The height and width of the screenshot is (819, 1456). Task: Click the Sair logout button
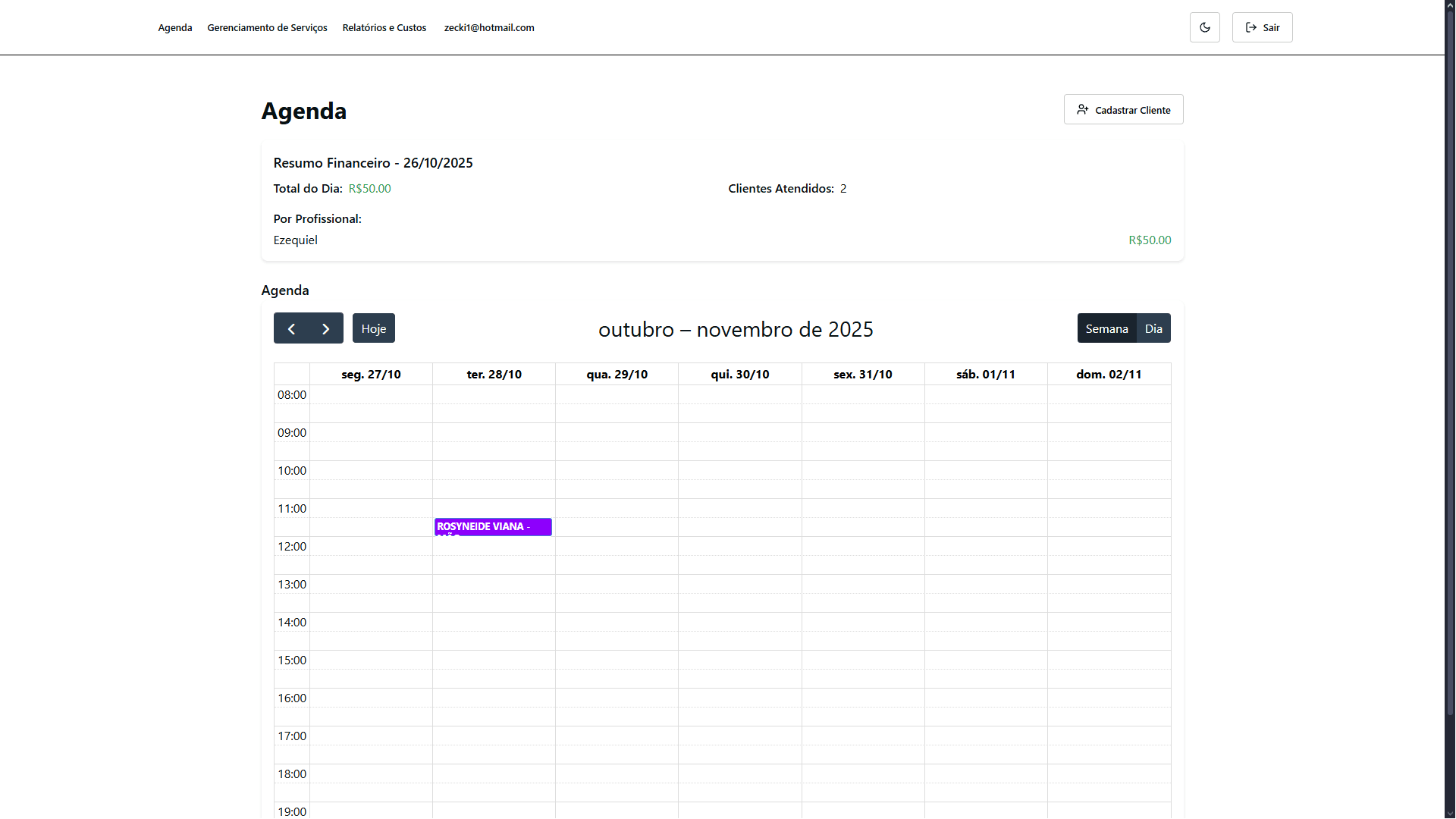pos(1262,27)
